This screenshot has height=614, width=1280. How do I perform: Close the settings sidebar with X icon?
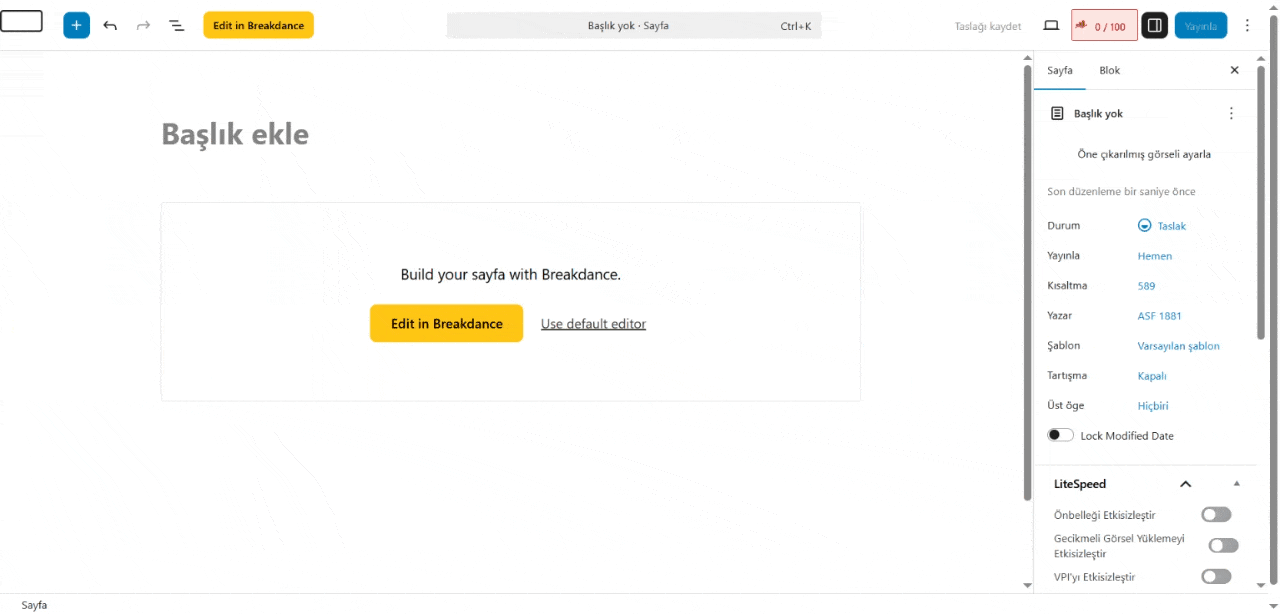click(x=1234, y=70)
